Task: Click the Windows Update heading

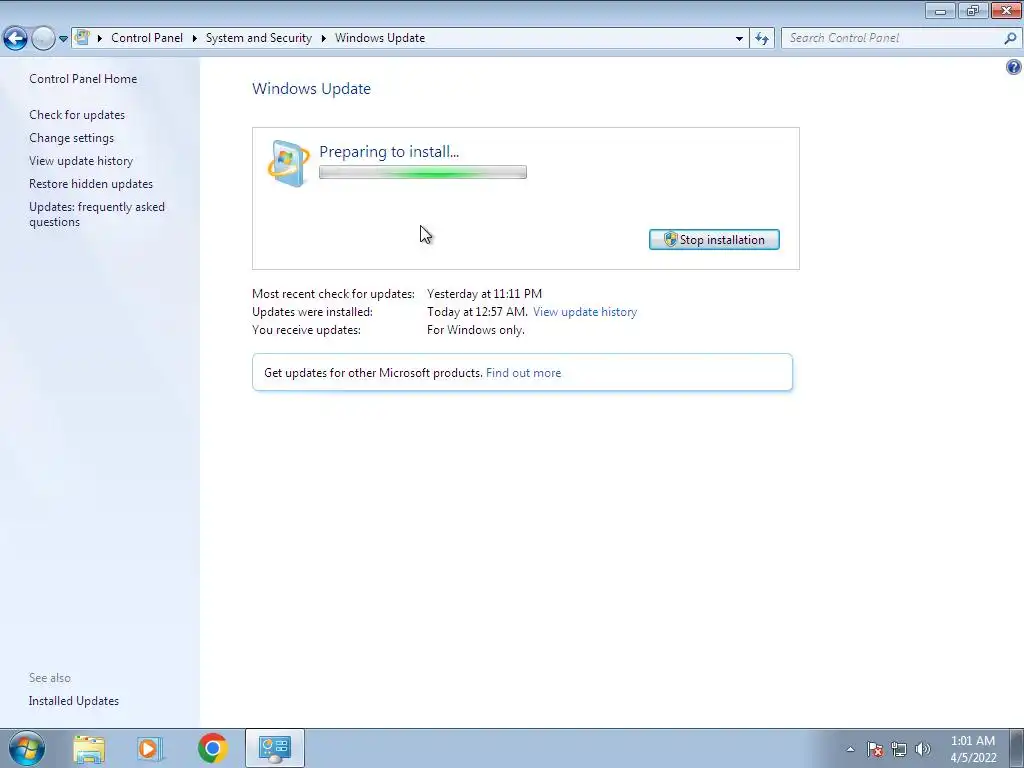Action: 312,89
